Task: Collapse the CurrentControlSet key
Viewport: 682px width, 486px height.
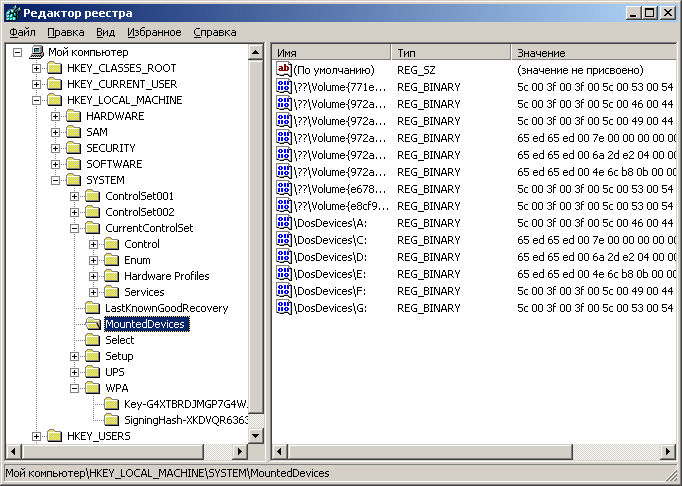Action: click(x=75, y=228)
